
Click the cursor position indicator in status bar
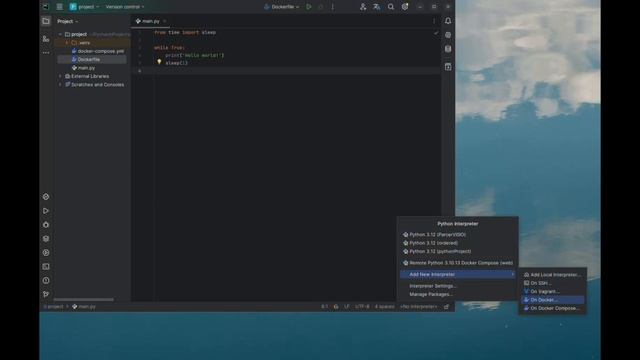324,307
